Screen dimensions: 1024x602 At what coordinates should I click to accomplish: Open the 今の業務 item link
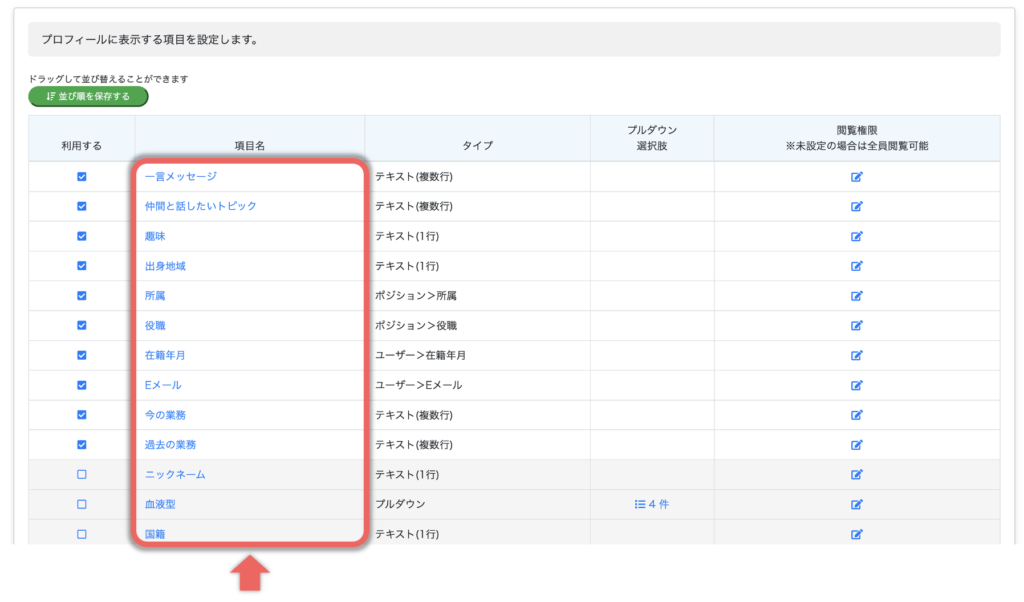(165, 415)
